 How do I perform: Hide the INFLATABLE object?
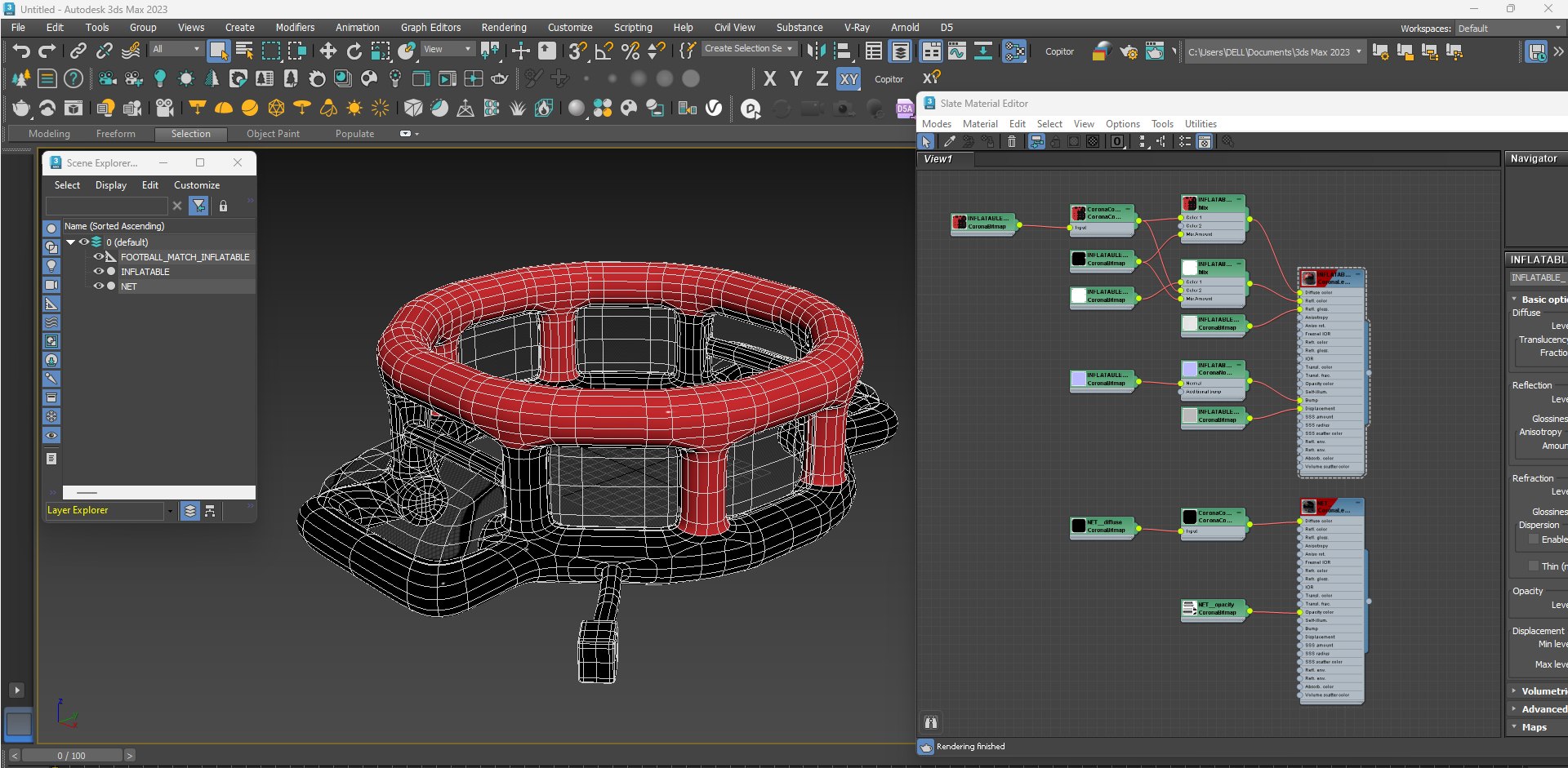99,272
